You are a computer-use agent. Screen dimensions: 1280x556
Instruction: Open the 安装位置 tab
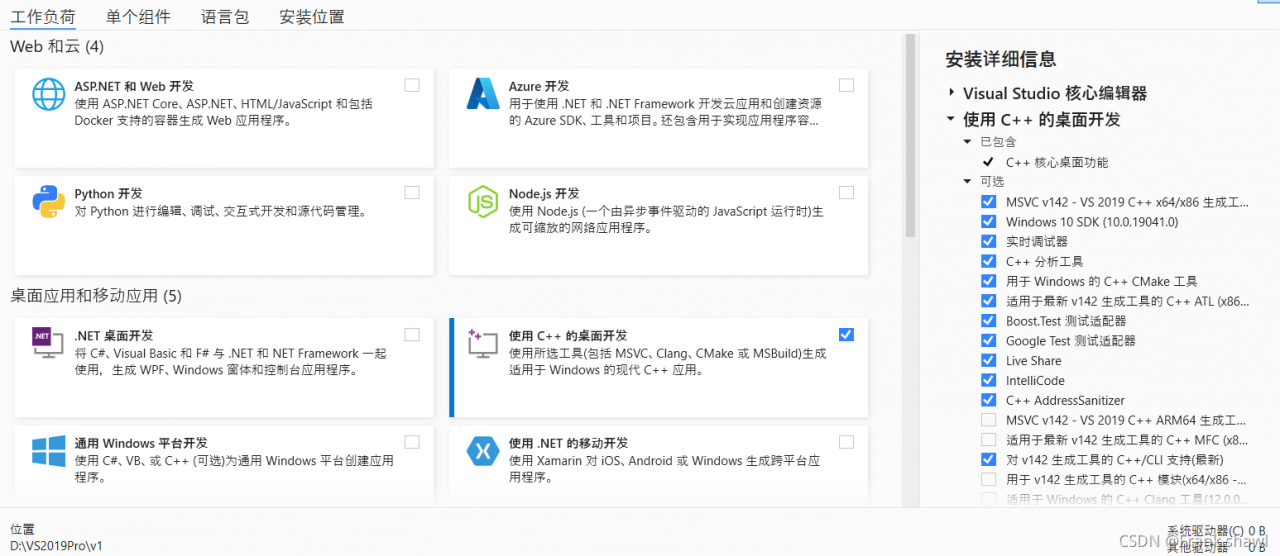[312, 17]
